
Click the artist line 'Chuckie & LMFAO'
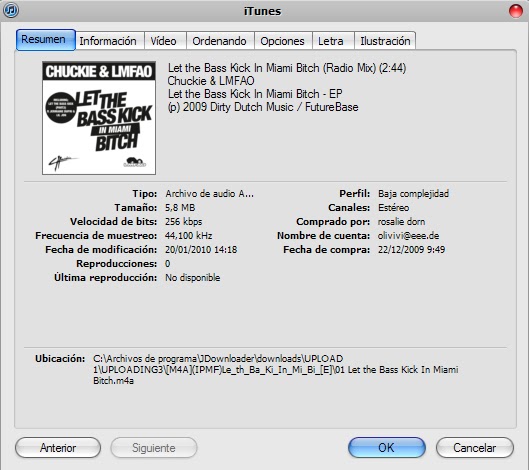click(x=211, y=81)
